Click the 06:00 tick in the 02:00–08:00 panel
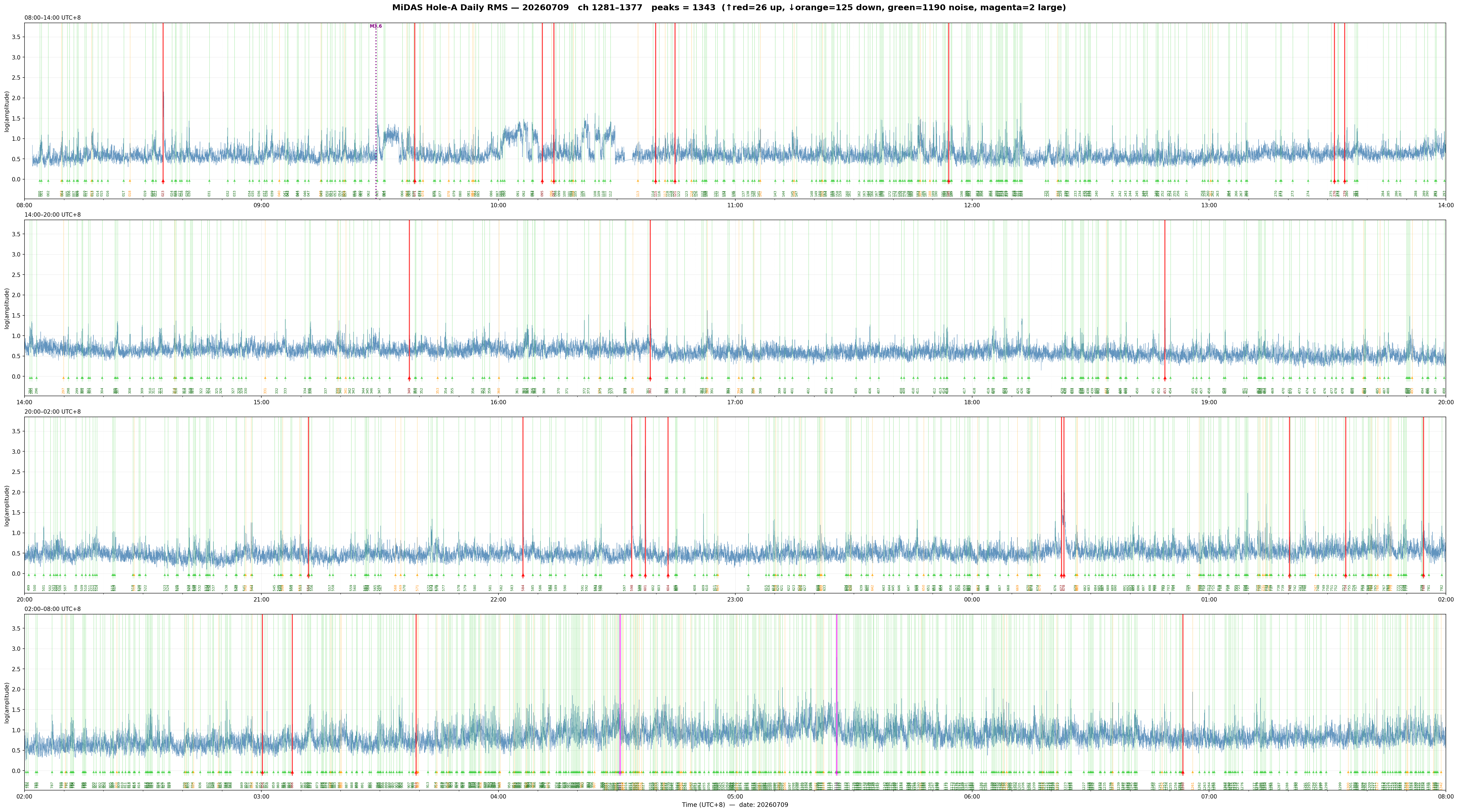The height and width of the screenshot is (812, 1458). [x=972, y=797]
